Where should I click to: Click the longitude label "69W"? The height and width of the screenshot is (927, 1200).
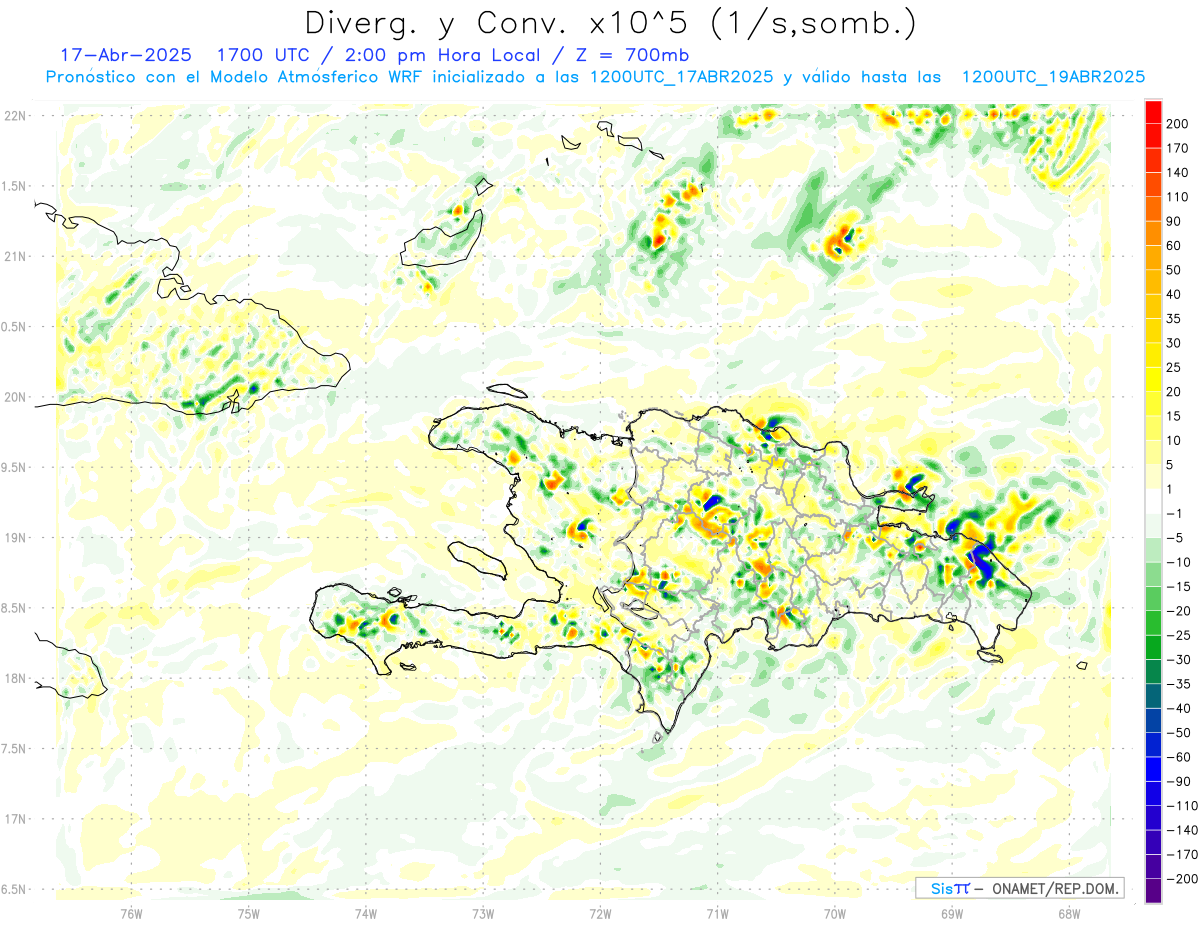pyautogui.click(x=952, y=913)
